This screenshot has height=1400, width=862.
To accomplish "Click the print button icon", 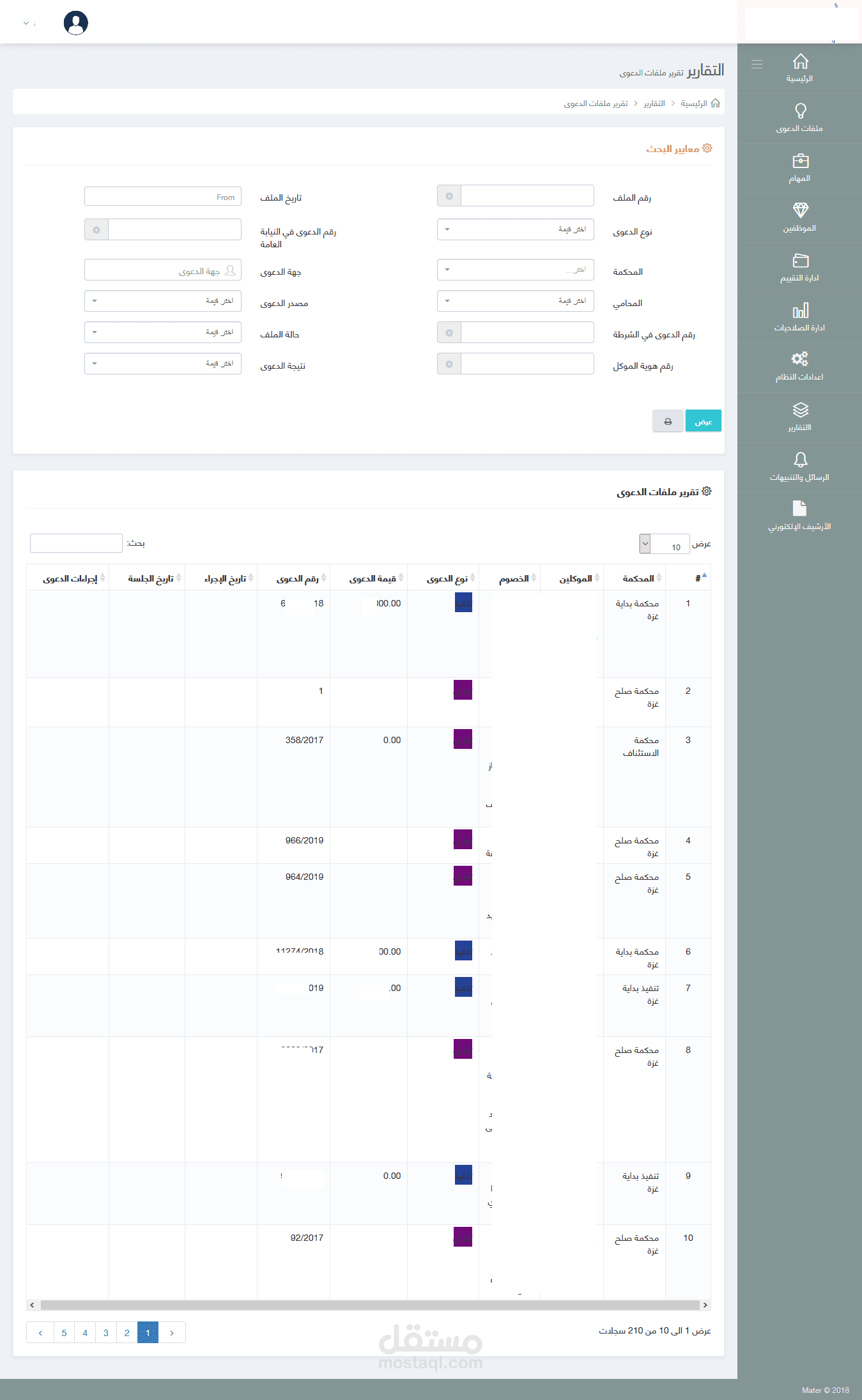I will point(668,421).
